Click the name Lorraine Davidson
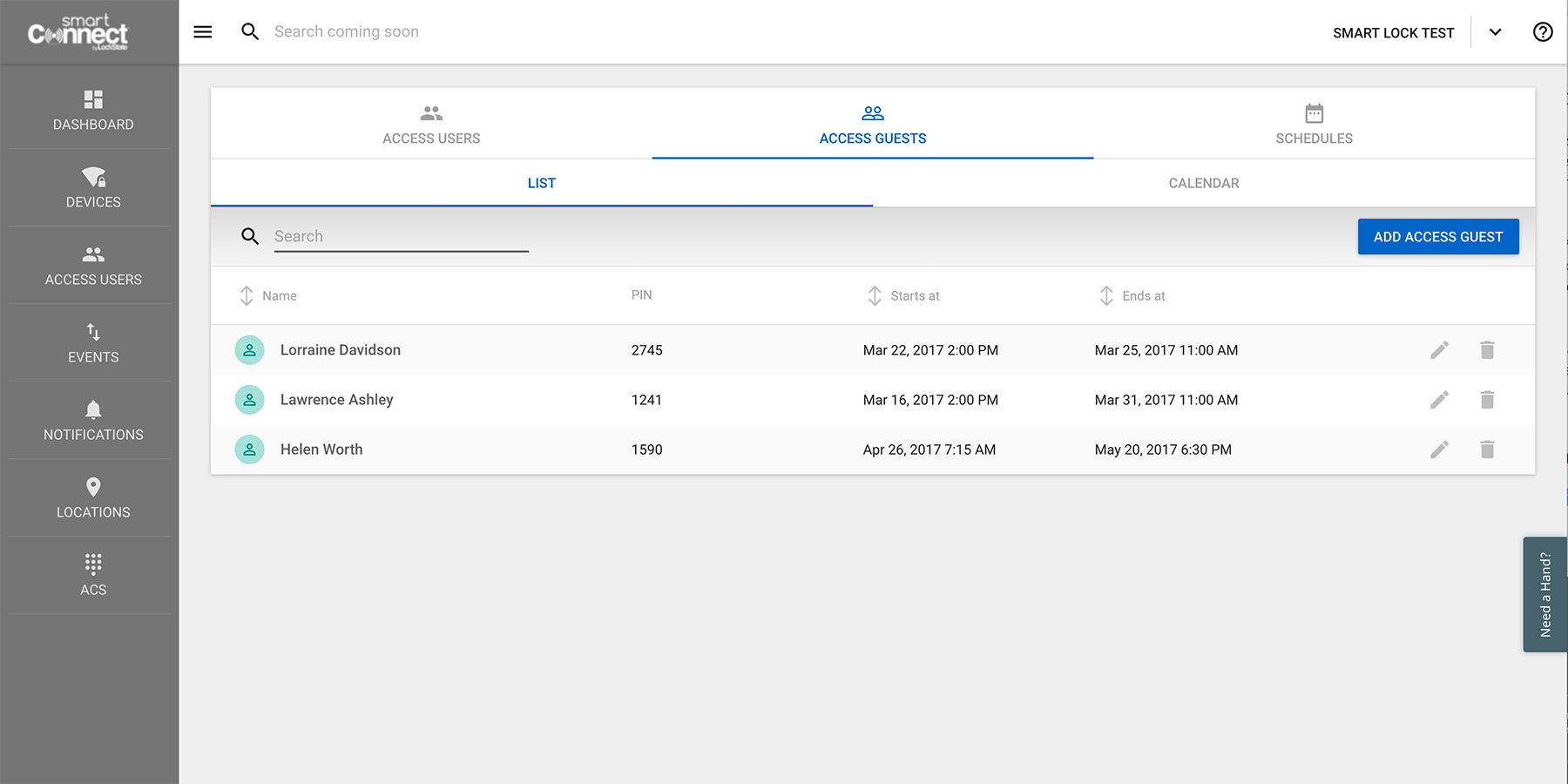The image size is (1568, 784). pyautogui.click(x=341, y=350)
